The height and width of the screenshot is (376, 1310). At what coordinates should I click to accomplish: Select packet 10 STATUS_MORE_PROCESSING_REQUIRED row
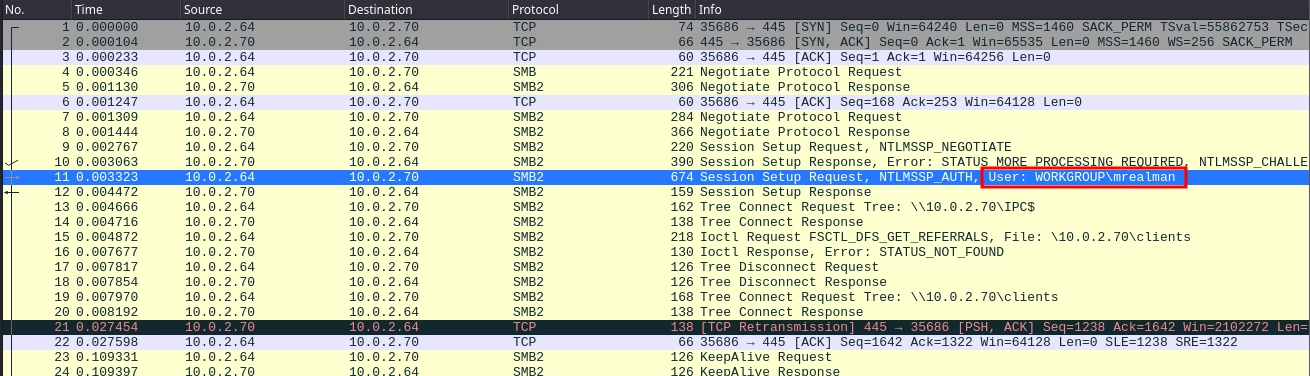[x=655, y=162]
